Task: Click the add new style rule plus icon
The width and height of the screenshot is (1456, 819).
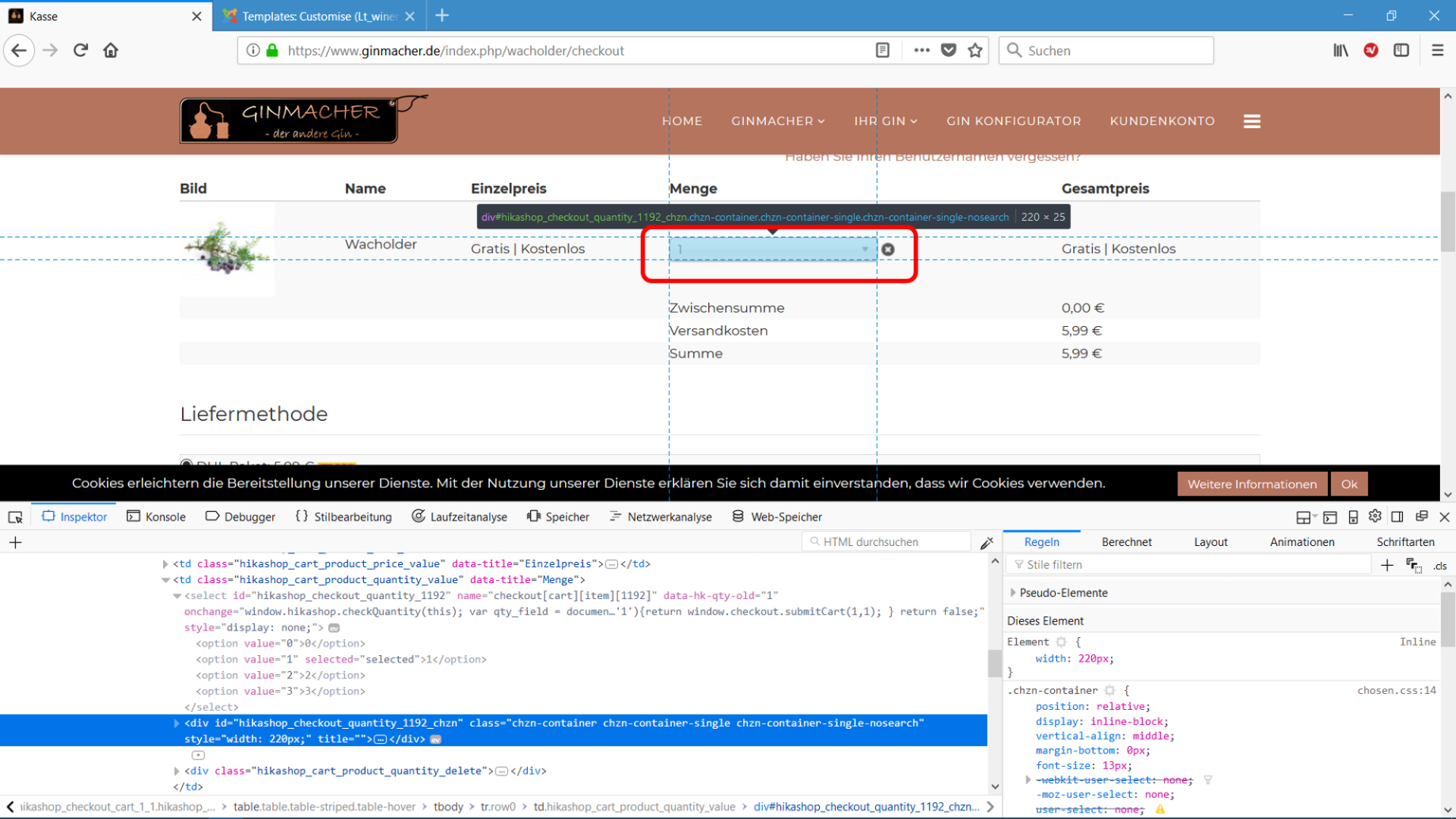Action: tap(1387, 566)
